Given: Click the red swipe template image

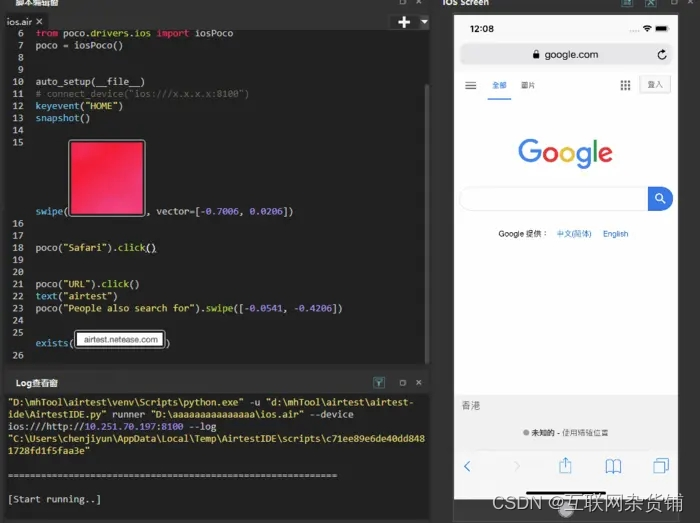Looking at the screenshot, I should 107,178.
